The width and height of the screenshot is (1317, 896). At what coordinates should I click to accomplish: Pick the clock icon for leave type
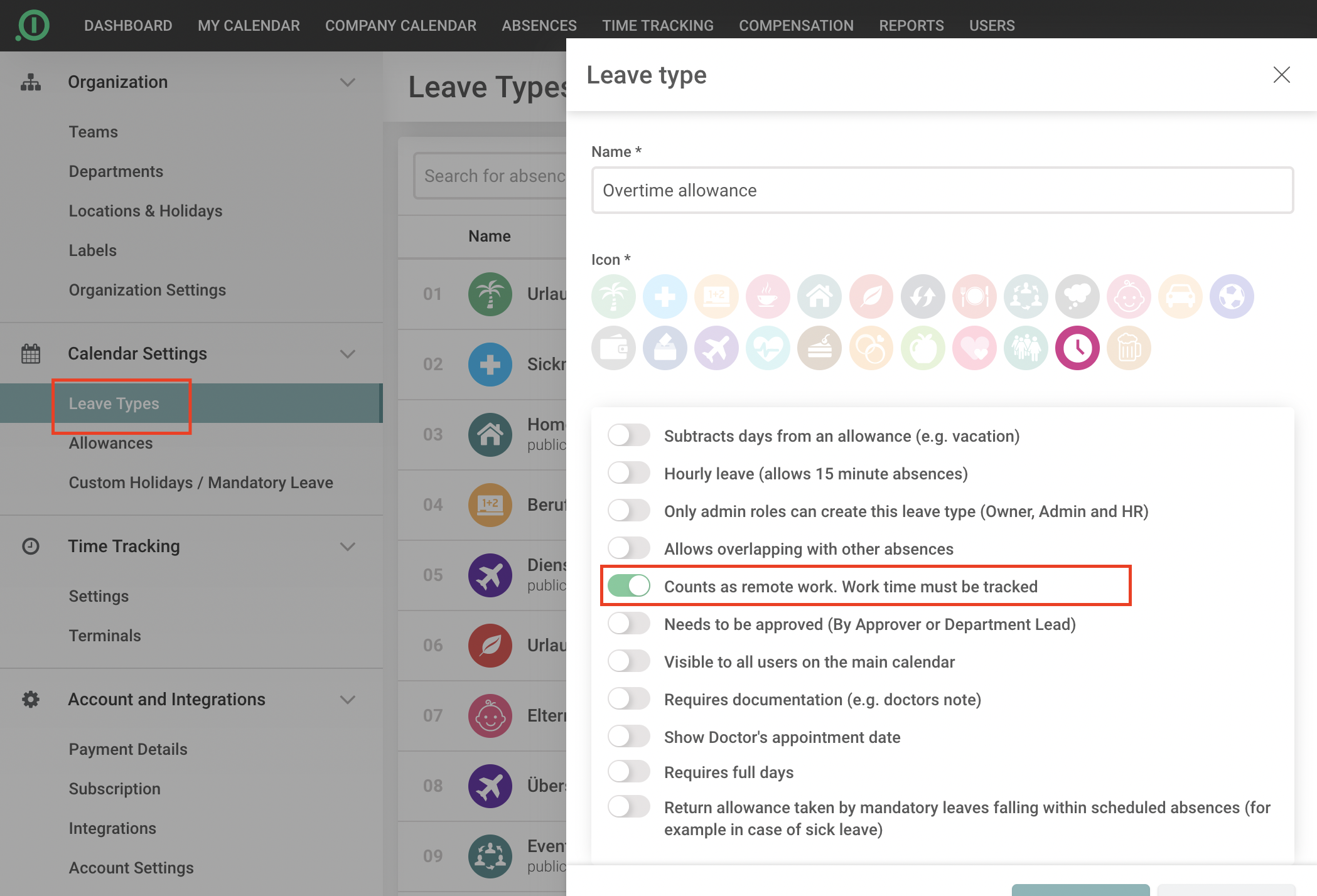pyautogui.click(x=1077, y=348)
